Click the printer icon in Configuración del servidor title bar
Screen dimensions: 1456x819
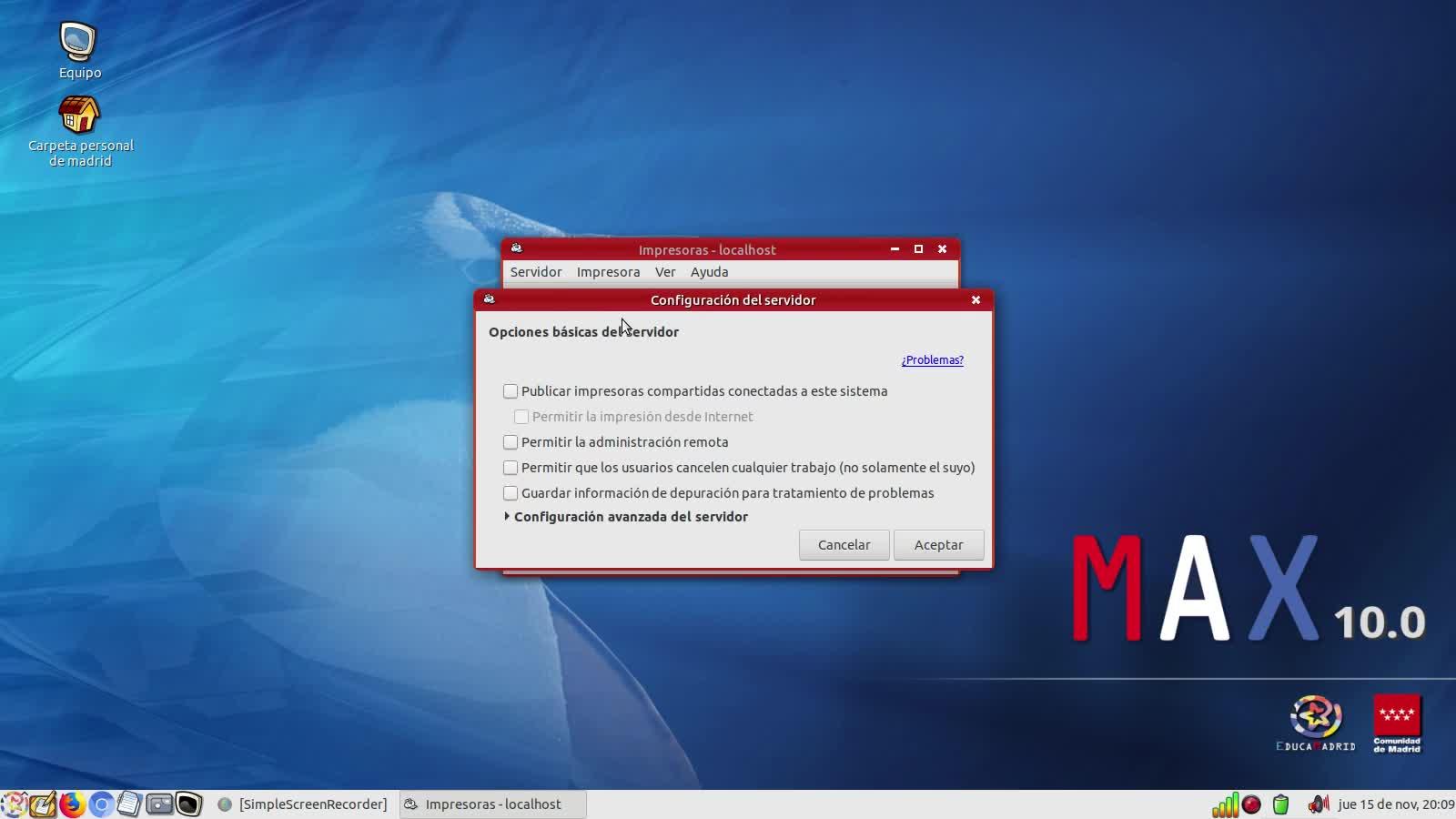489,299
